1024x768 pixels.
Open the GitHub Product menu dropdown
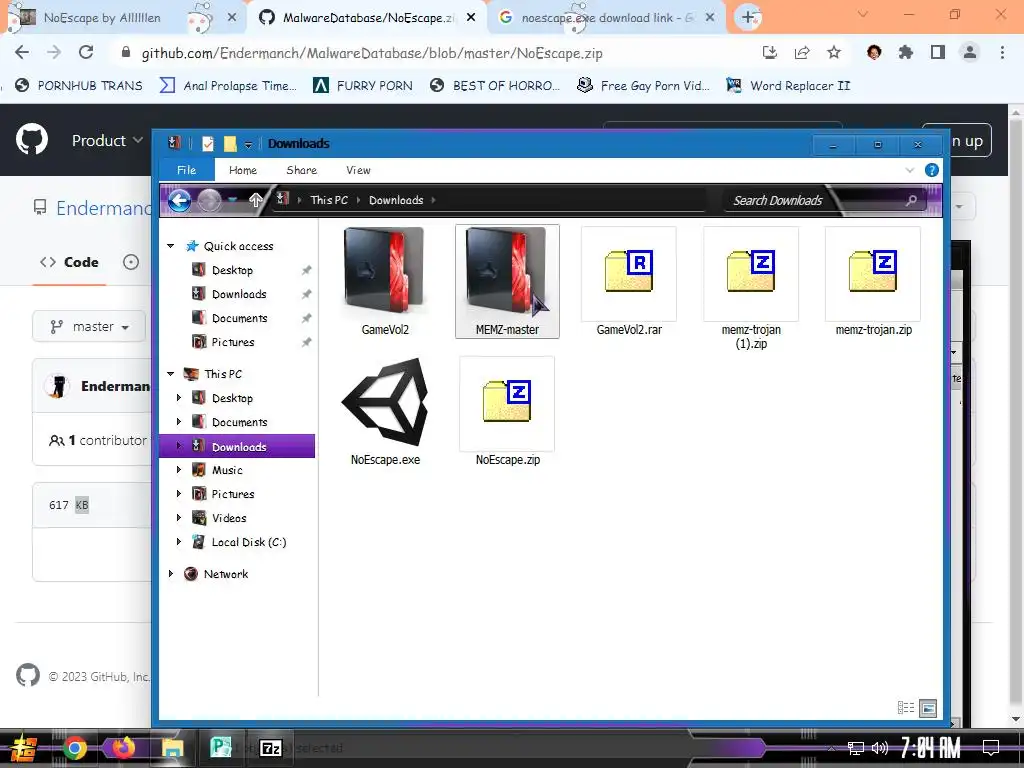coord(107,140)
